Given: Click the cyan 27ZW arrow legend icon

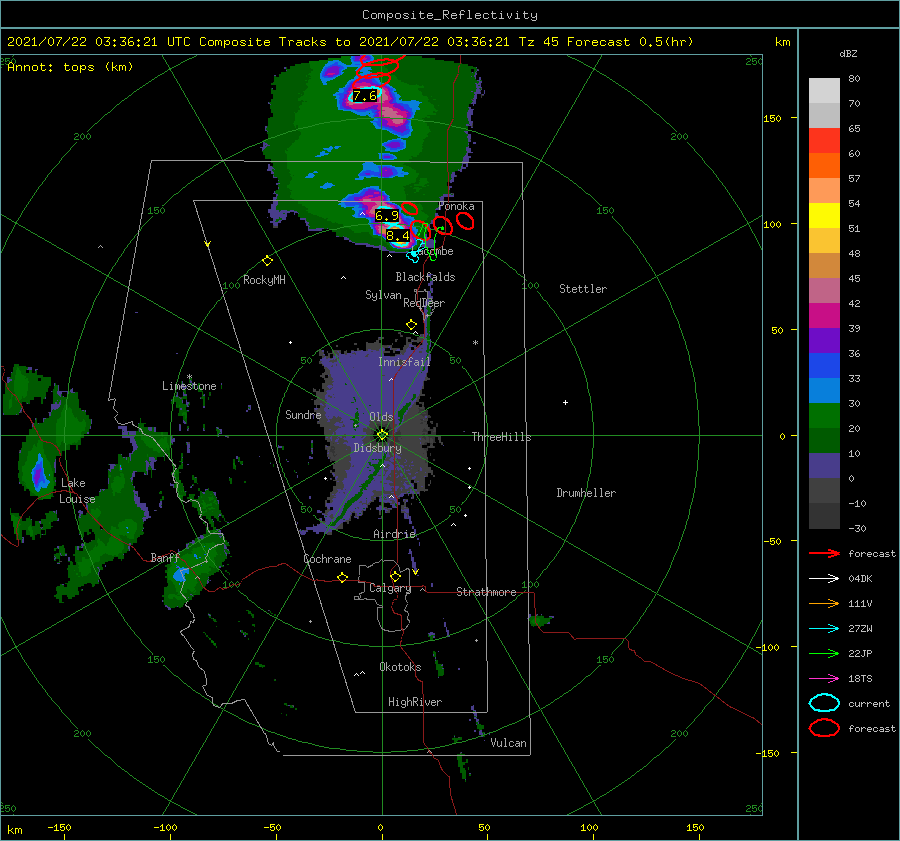Looking at the screenshot, I should pos(825,629).
